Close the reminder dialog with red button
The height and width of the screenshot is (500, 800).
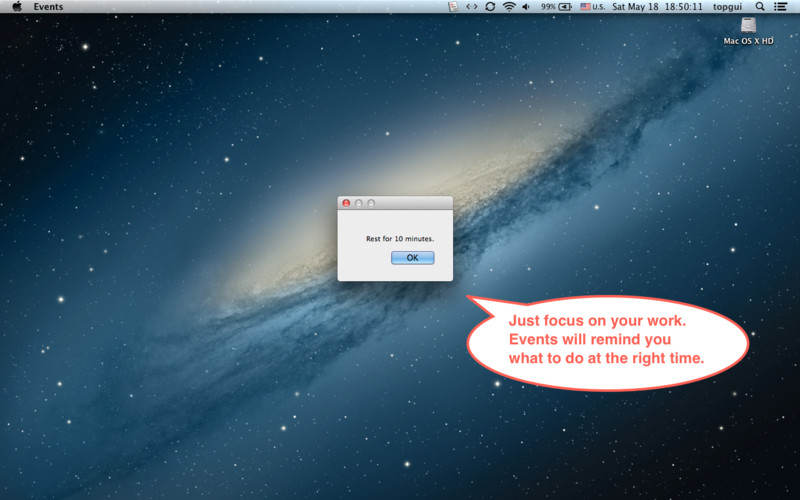tap(346, 203)
